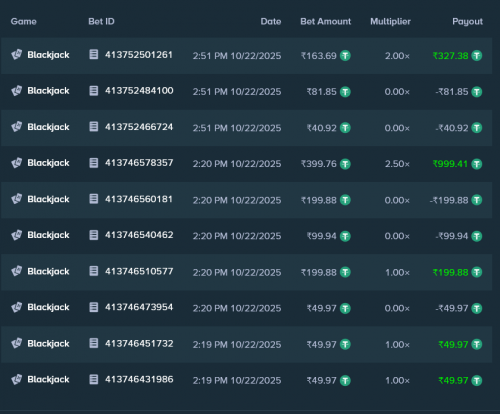500x414 pixels.
Task: Select the -₹199.88 payout amount
Action: 449,200
